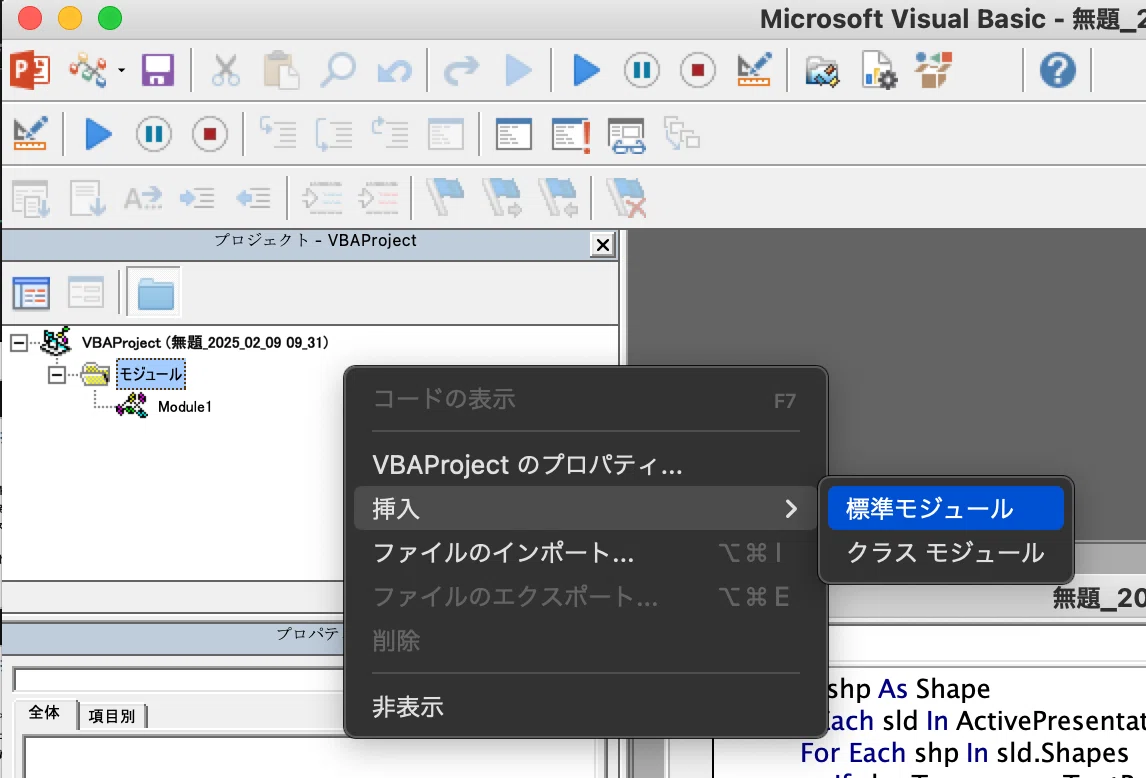Select VBAProject root tree item
Screen dimensions: 1146x778
205,342
